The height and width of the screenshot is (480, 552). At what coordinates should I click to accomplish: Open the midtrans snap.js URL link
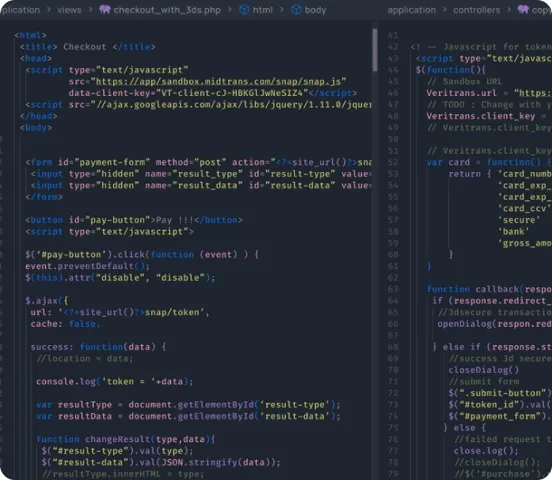pos(218,82)
